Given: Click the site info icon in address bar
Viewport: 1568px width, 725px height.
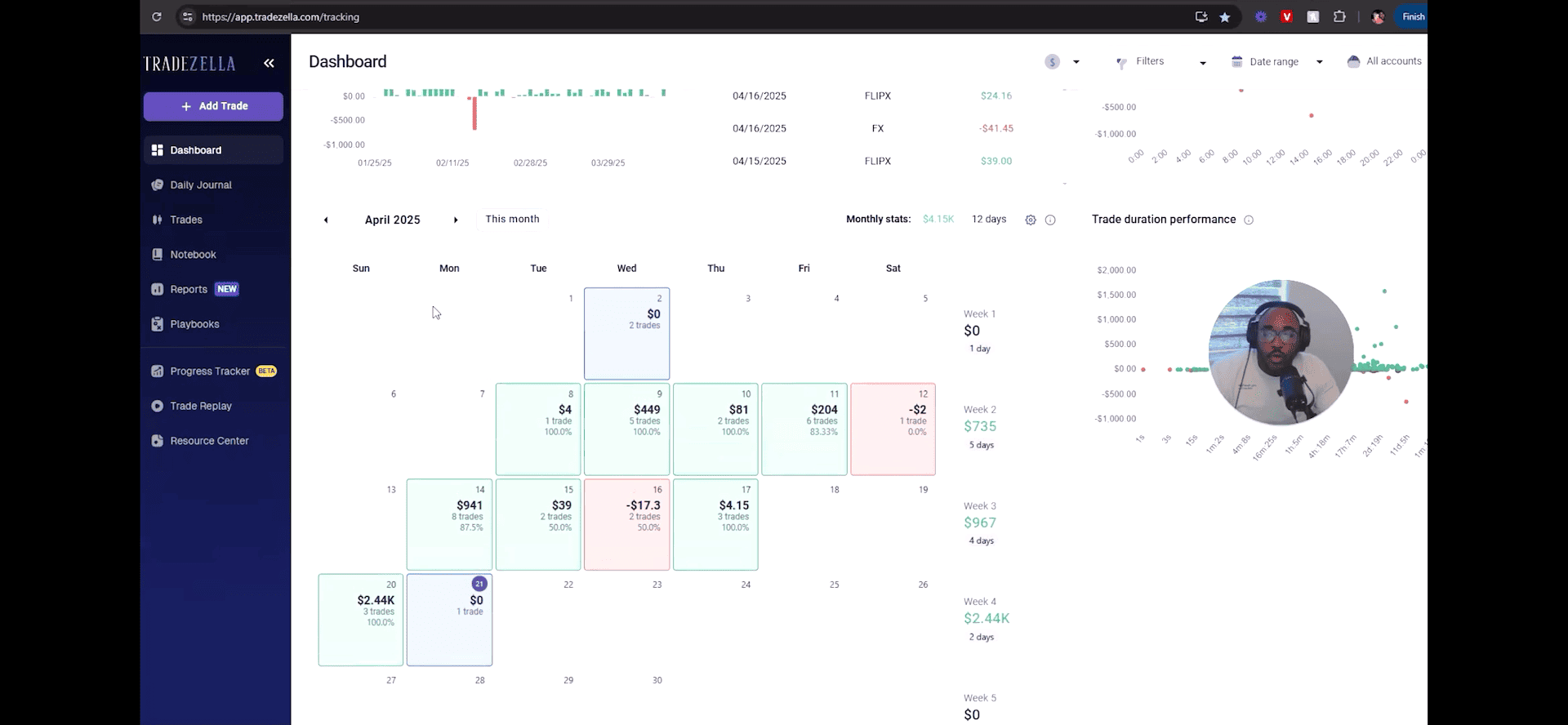Looking at the screenshot, I should pos(188,17).
